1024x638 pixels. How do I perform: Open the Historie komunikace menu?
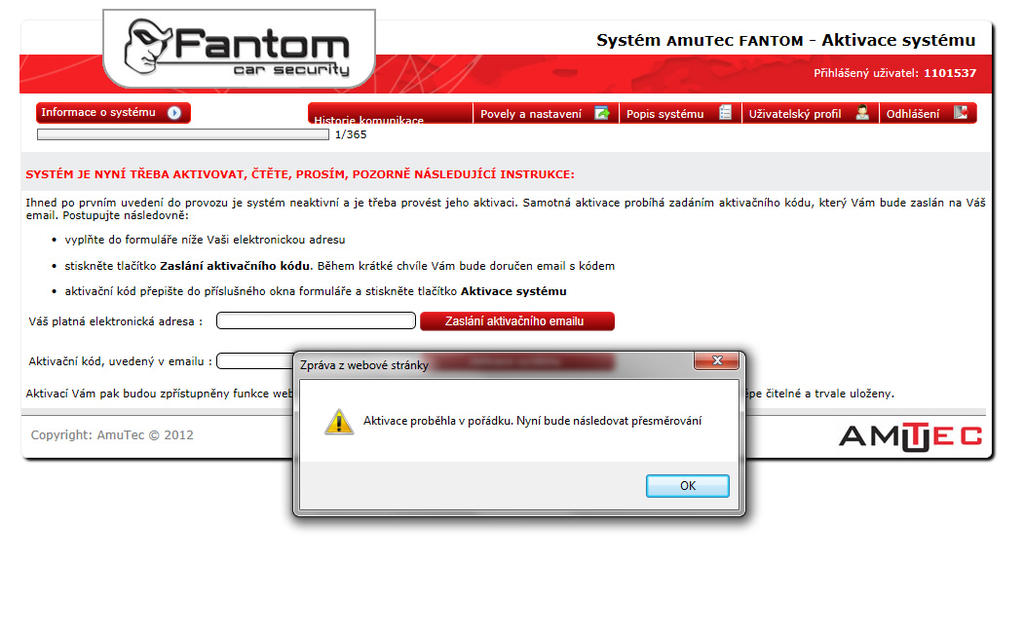390,114
